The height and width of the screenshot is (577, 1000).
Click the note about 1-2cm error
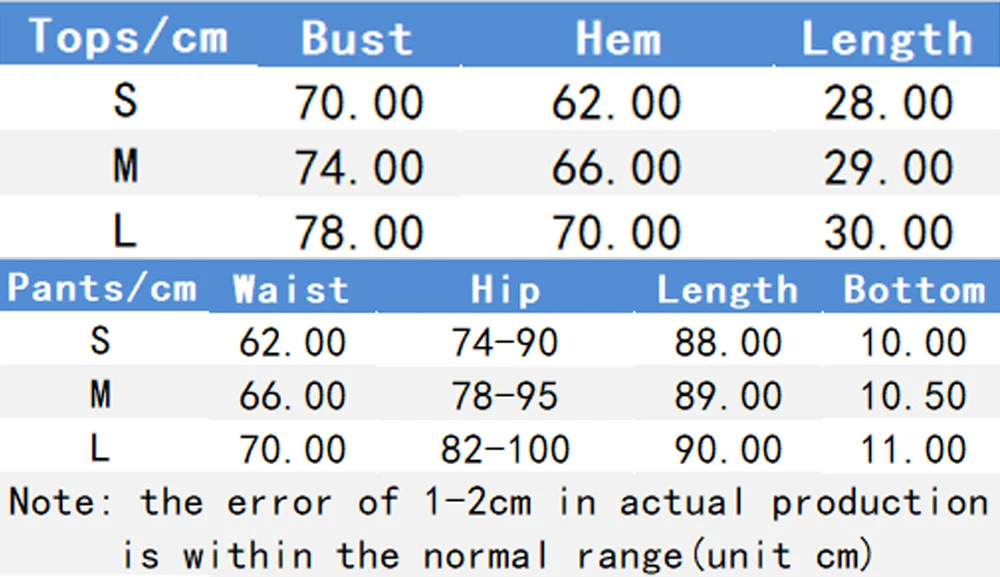click(x=499, y=526)
